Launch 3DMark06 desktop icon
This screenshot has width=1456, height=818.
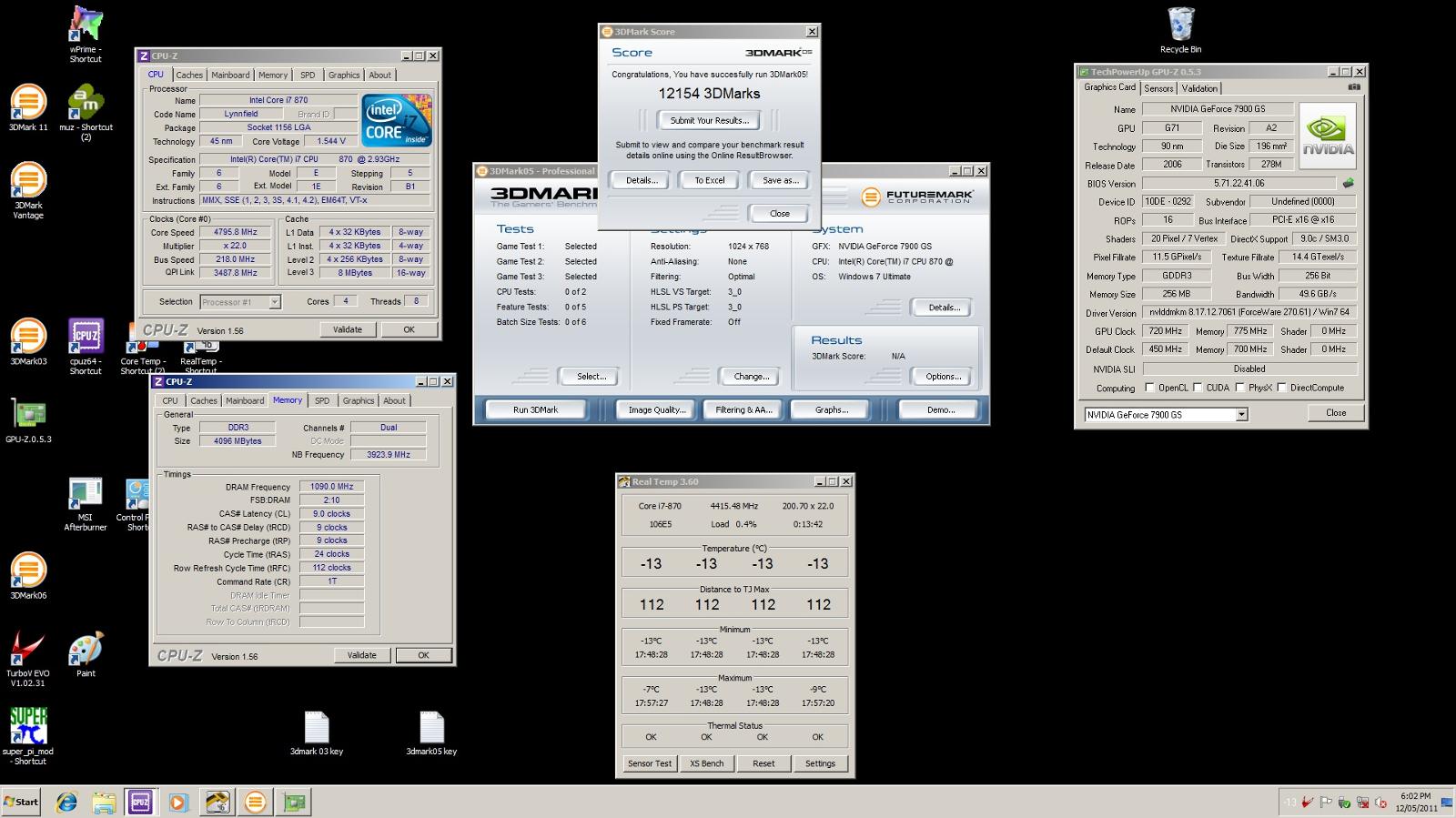pyautogui.click(x=28, y=576)
